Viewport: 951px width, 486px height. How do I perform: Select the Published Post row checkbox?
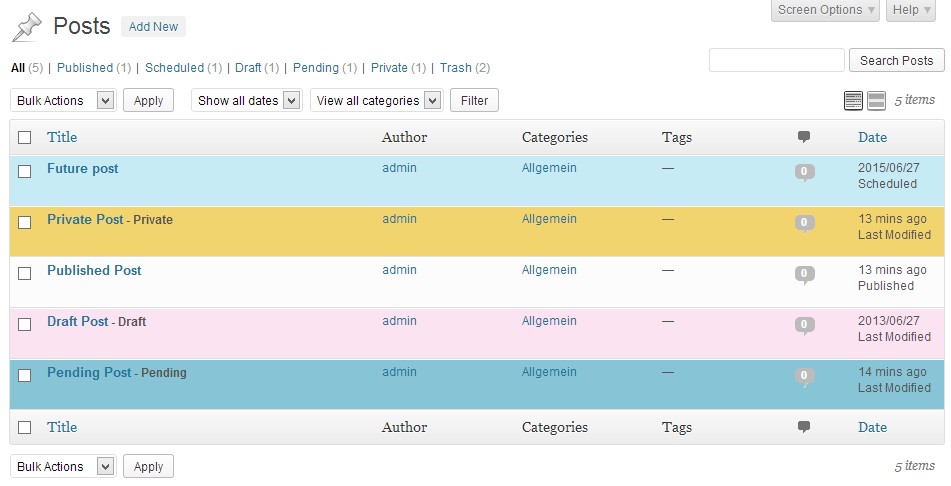(25, 272)
